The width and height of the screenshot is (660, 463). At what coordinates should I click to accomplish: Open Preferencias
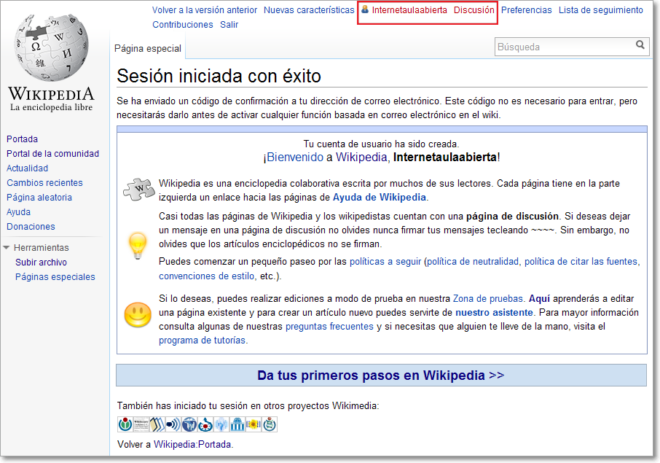pos(526,10)
